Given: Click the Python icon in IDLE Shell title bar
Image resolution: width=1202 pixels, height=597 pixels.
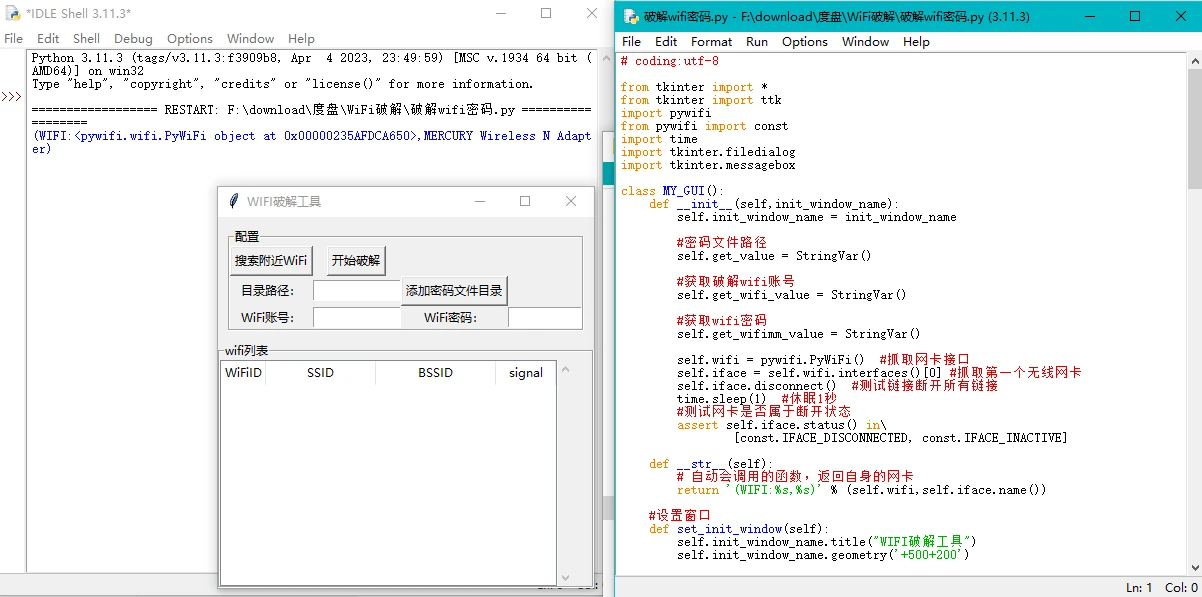Looking at the screenshot, I should pos(13,13).
